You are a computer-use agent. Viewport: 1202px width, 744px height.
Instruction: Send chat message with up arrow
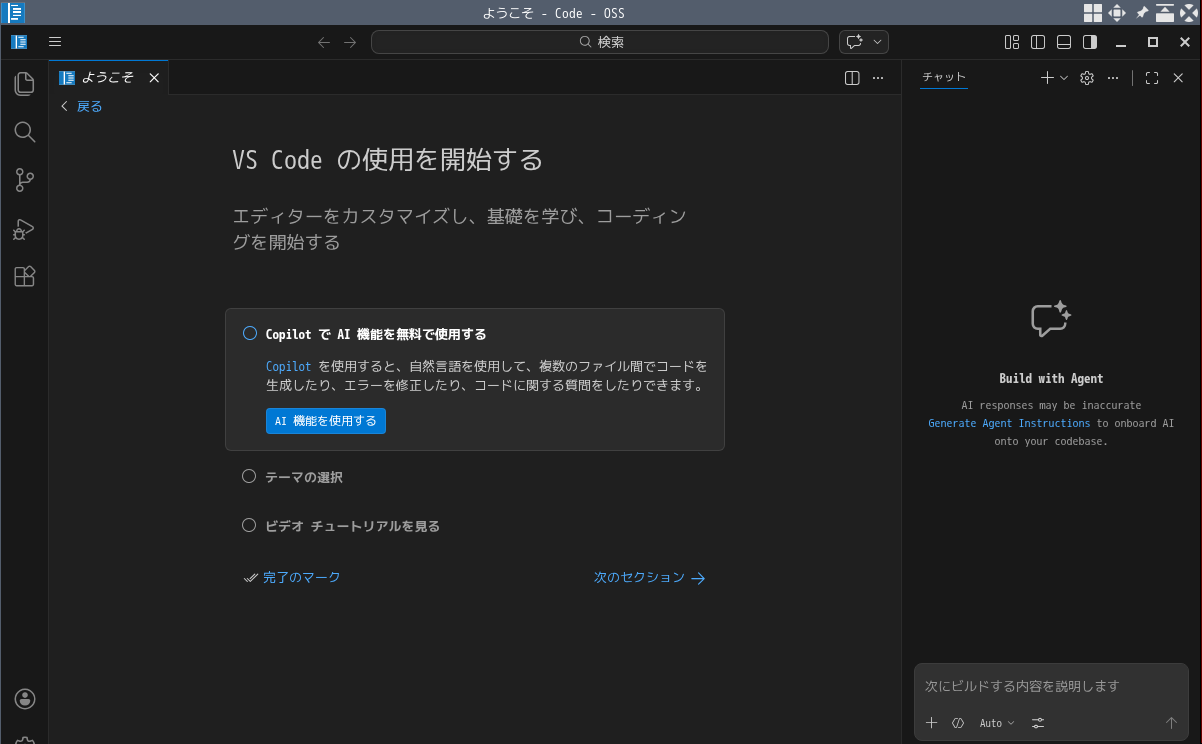1171,723
